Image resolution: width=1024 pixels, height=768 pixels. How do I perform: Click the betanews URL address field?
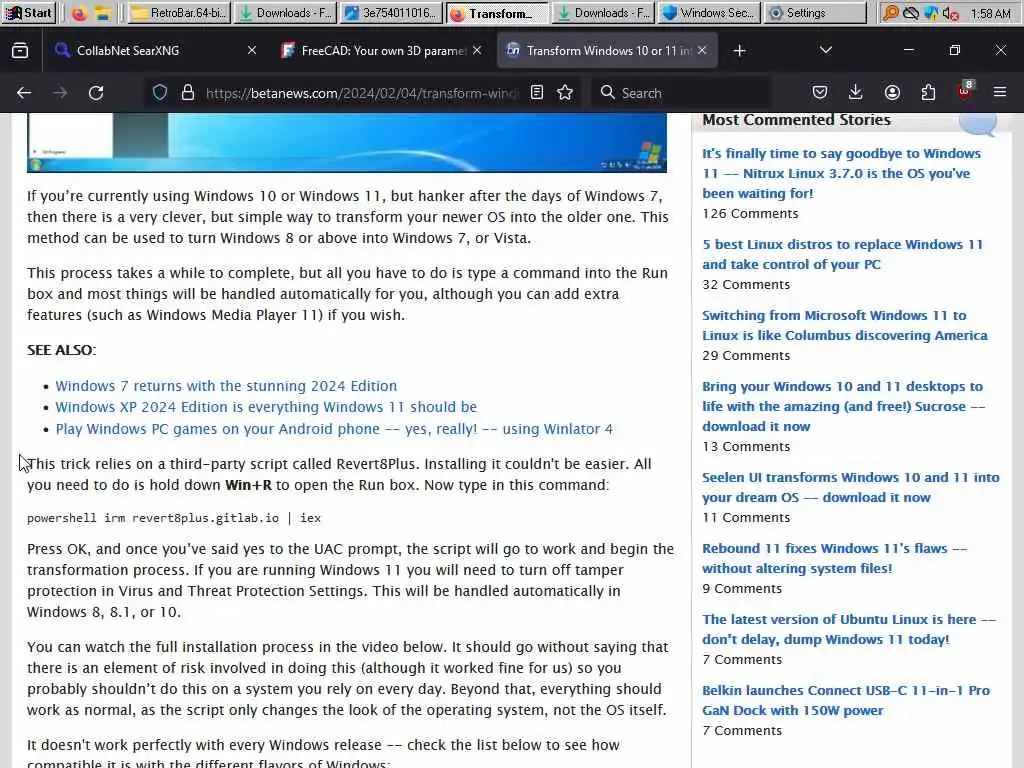(360, 93)
